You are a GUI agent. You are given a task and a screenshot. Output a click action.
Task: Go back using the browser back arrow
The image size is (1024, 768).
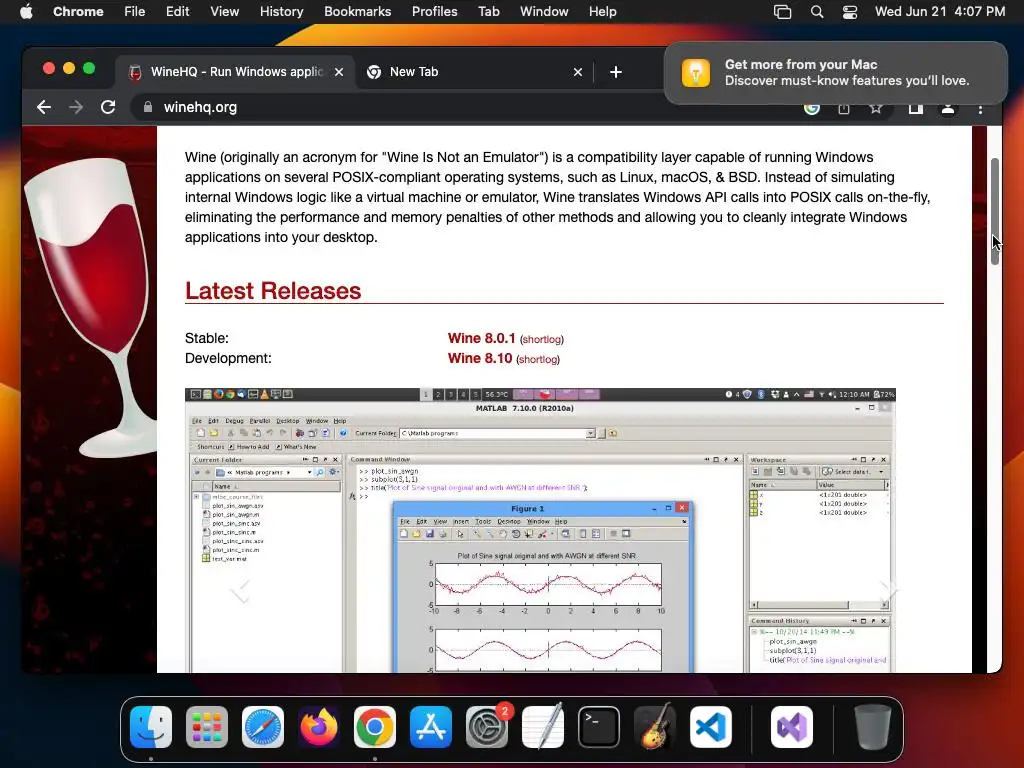tap(44, 107)
